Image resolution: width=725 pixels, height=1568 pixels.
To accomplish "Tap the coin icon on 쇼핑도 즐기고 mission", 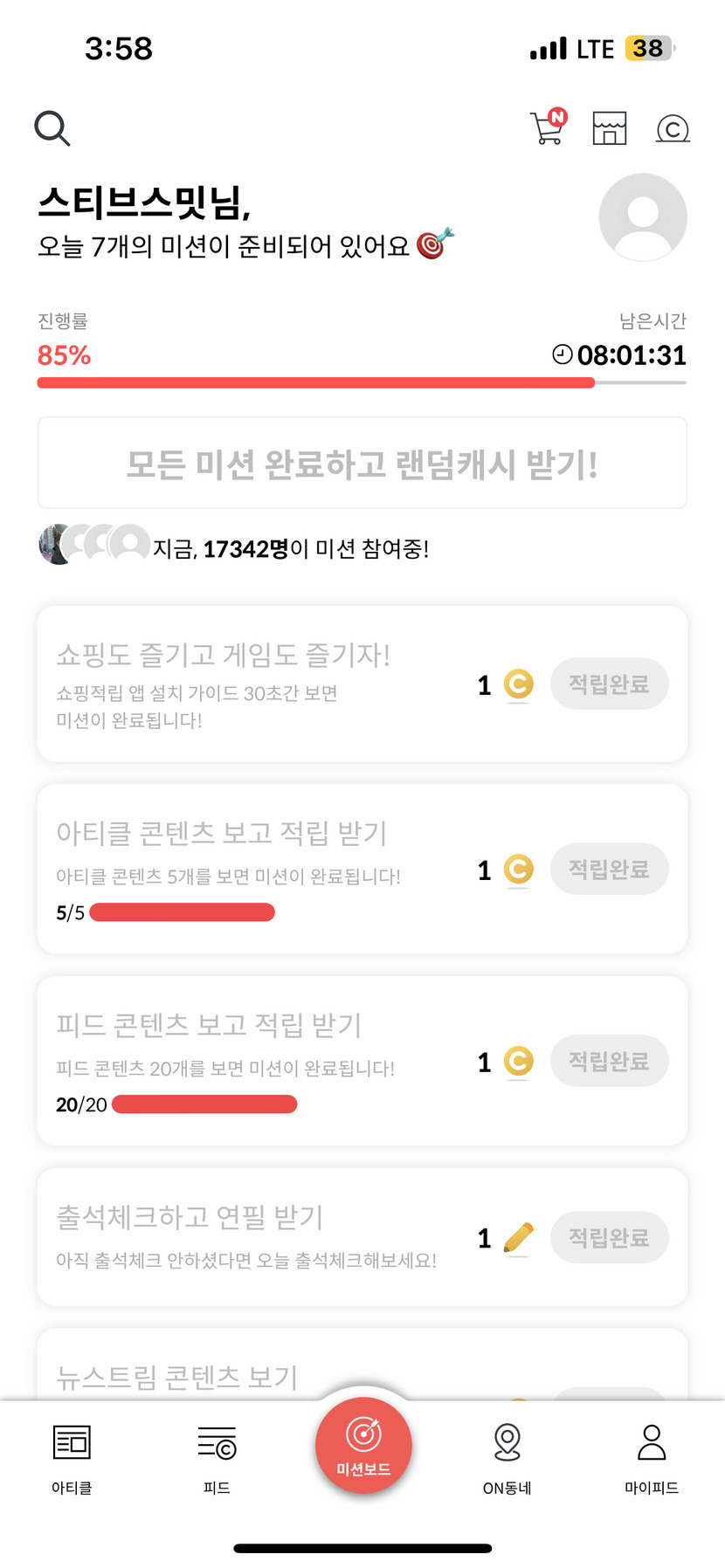I will click(518, 684).
